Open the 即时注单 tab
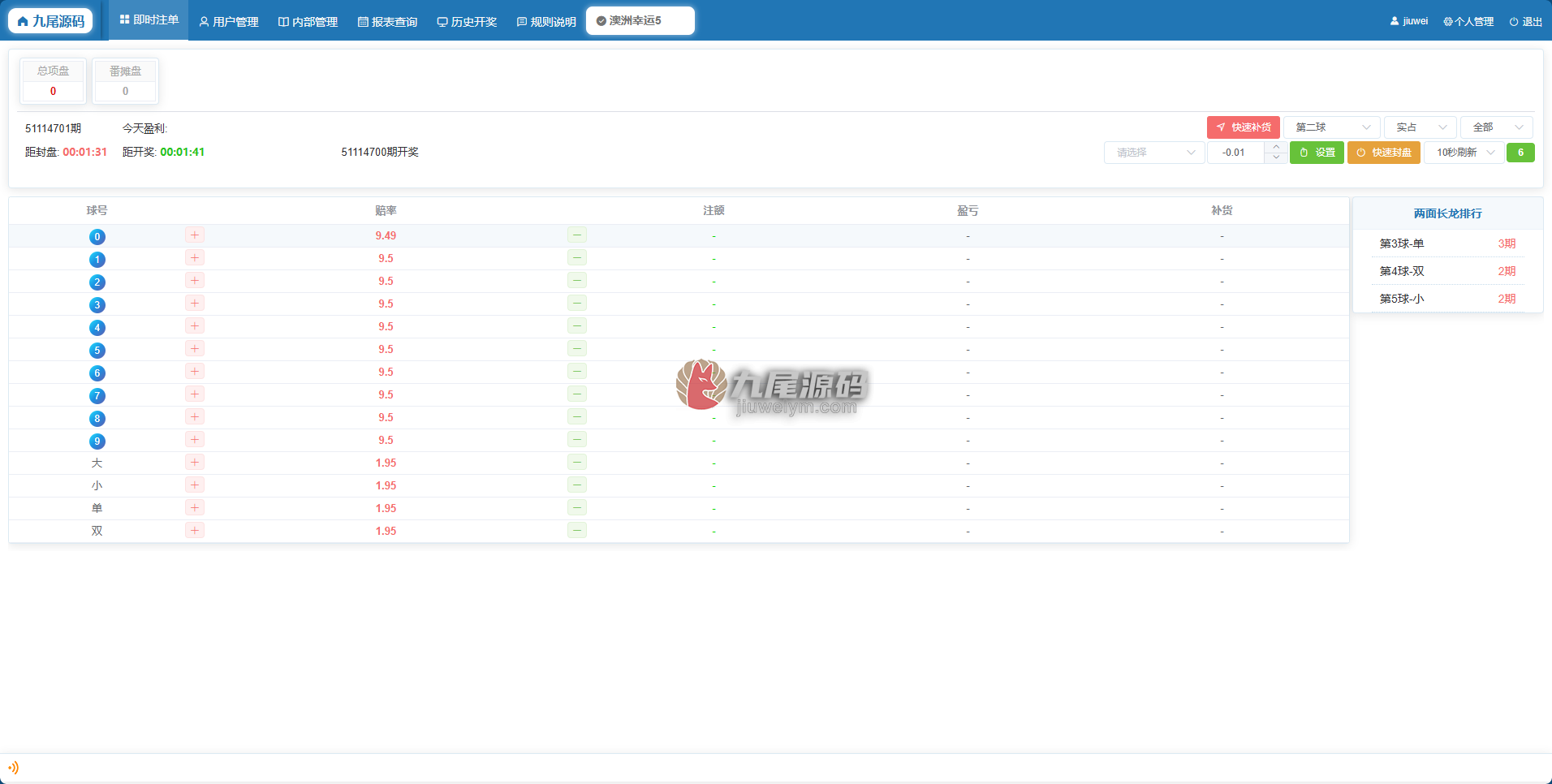Screen dimensions: 1552x784 click(149, 19)
